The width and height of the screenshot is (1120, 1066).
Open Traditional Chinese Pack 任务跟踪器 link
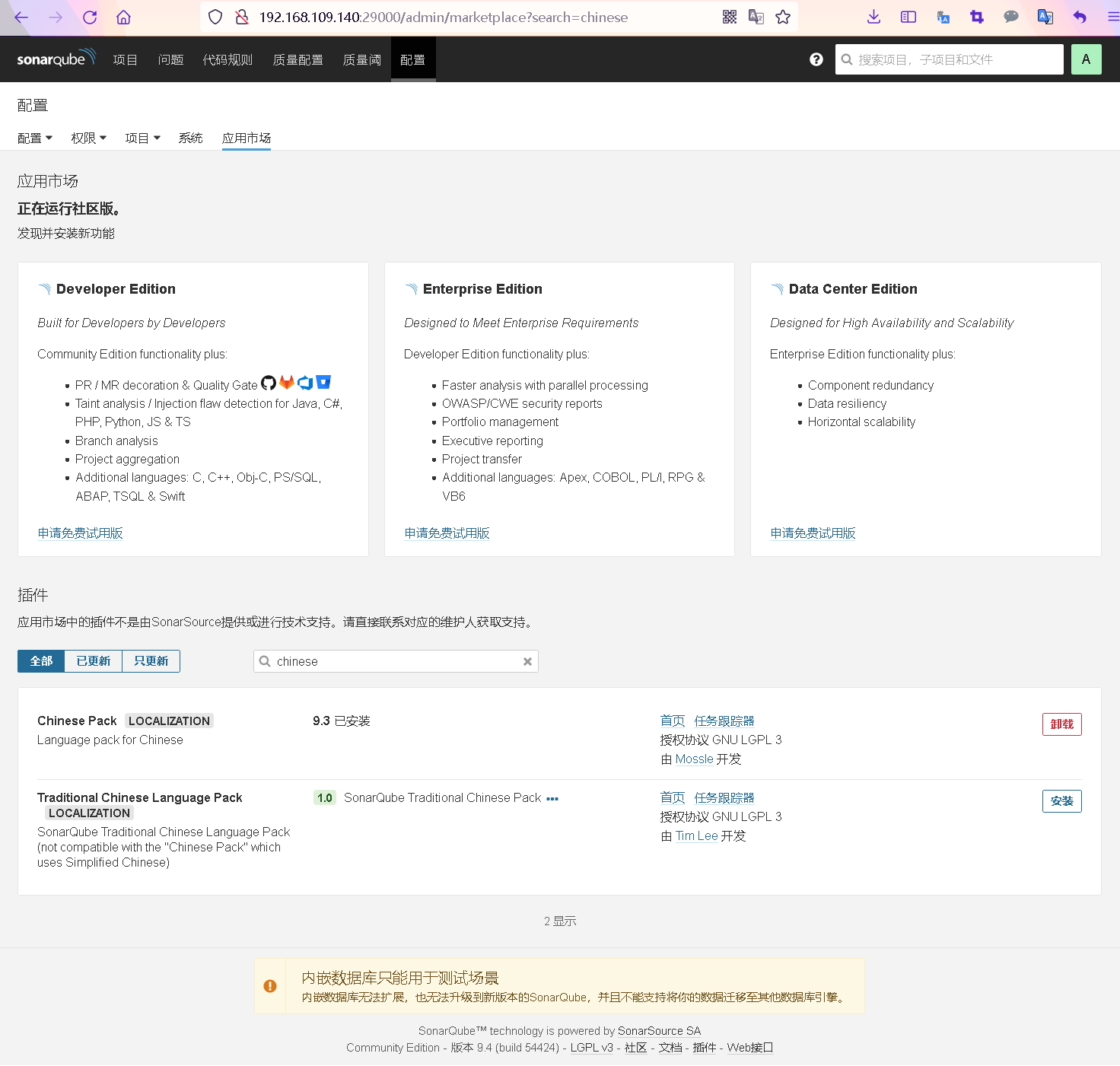pyautogui.click(x=724, y=798)
